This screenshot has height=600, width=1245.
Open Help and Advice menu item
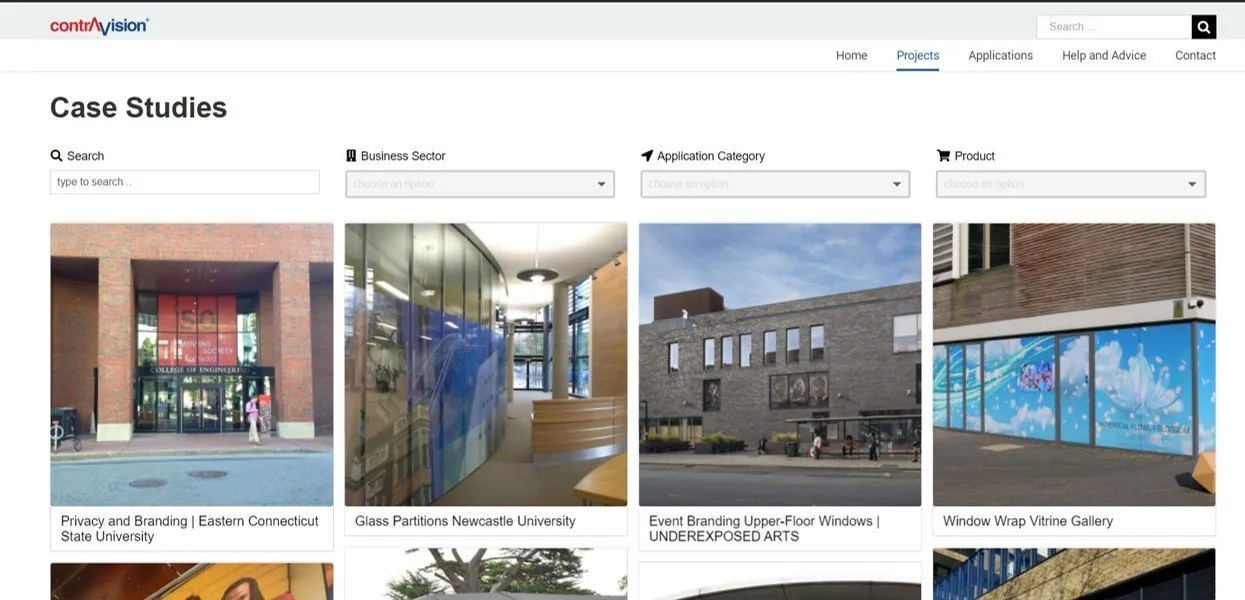click(x=1104, y=56)
